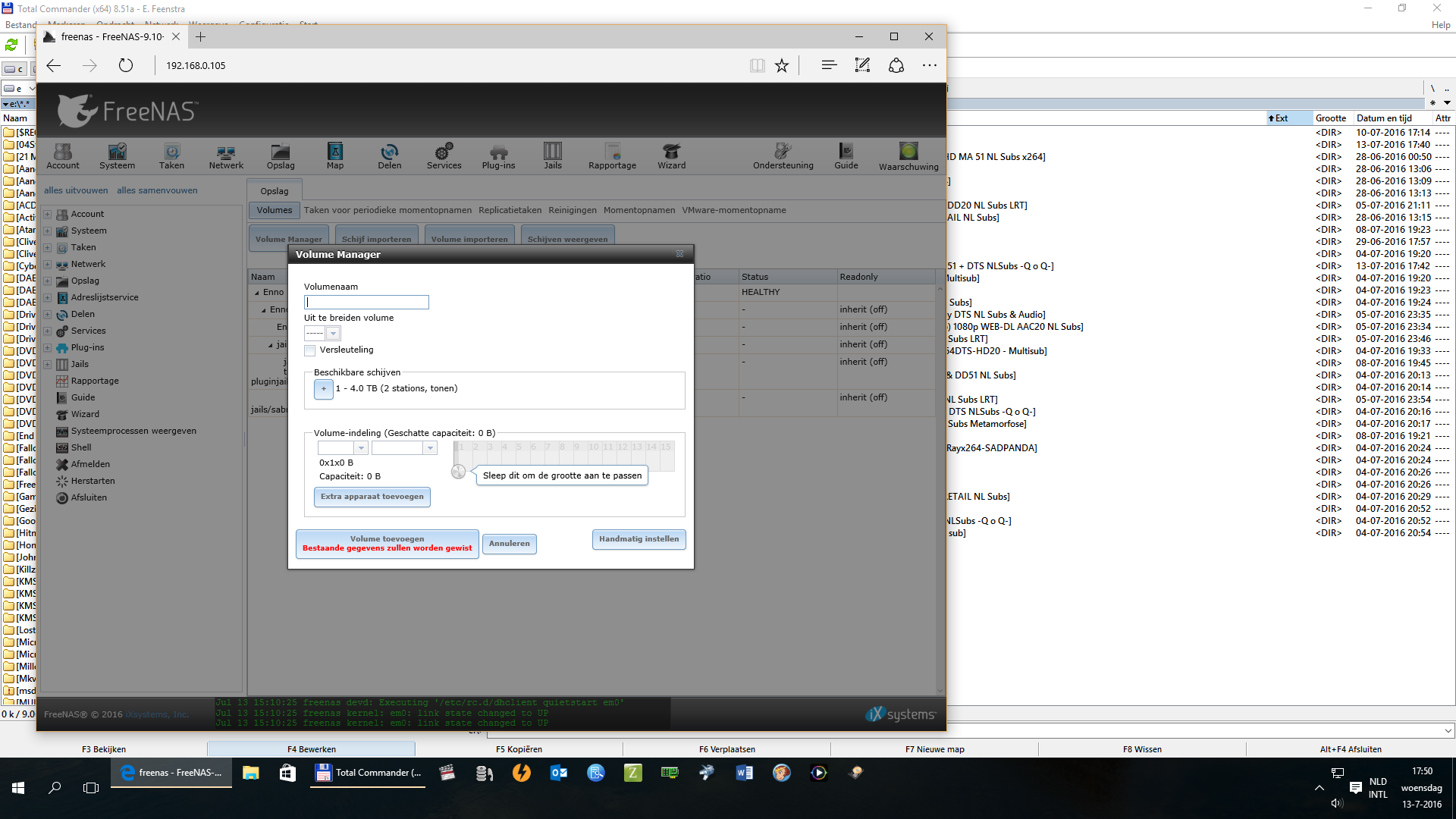1456x819 pixels.
Task: Open Outlook from the taskbar
Action: pyautogui.click(x=559, y=773)
